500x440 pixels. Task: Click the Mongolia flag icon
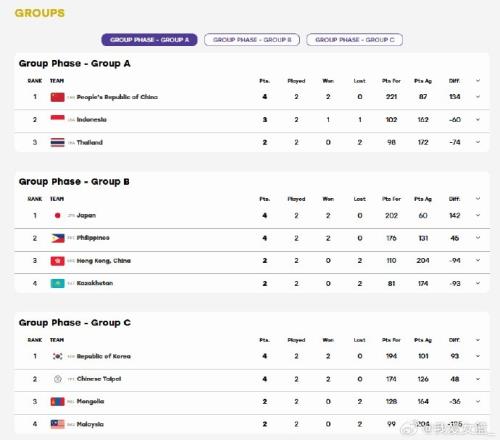[57, 402]
